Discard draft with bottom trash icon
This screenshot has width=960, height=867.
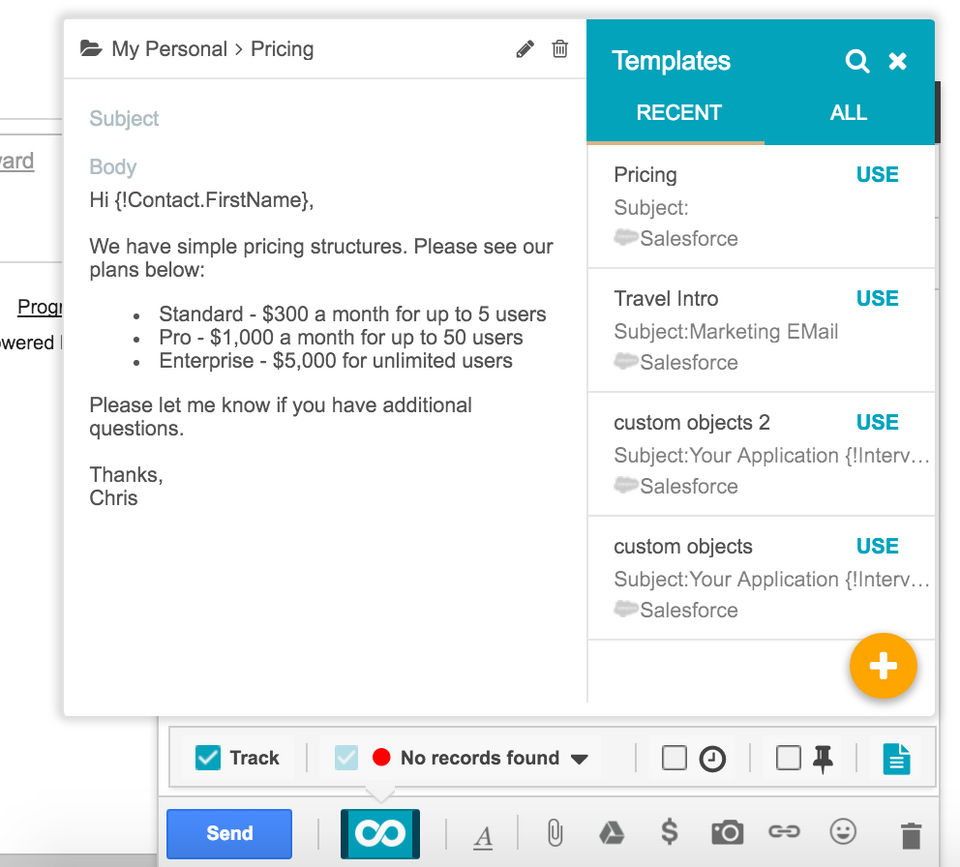tap(910, 834)
